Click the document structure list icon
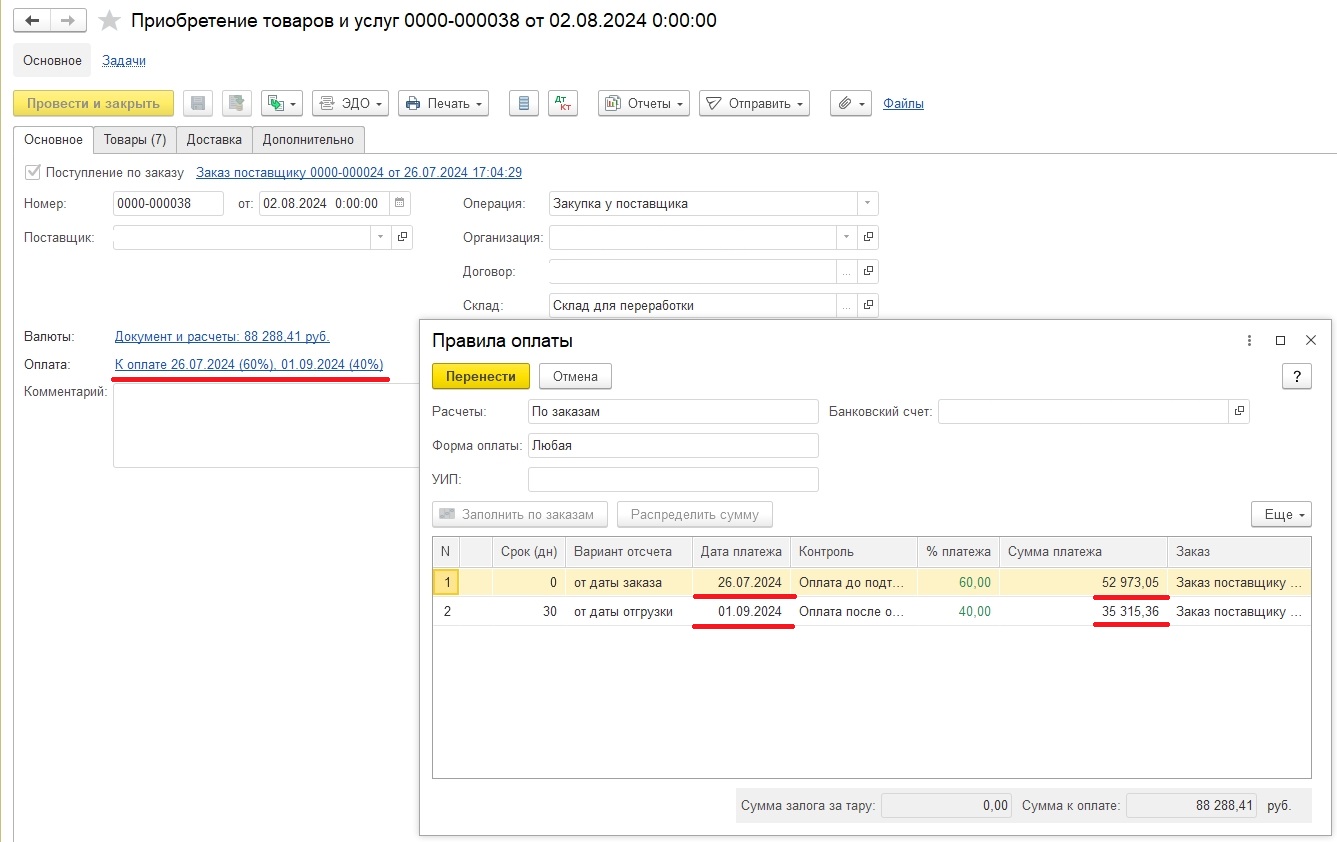The width and height of the screenshot is (1337, 842). pyautogui.click(x=524, y=103)
